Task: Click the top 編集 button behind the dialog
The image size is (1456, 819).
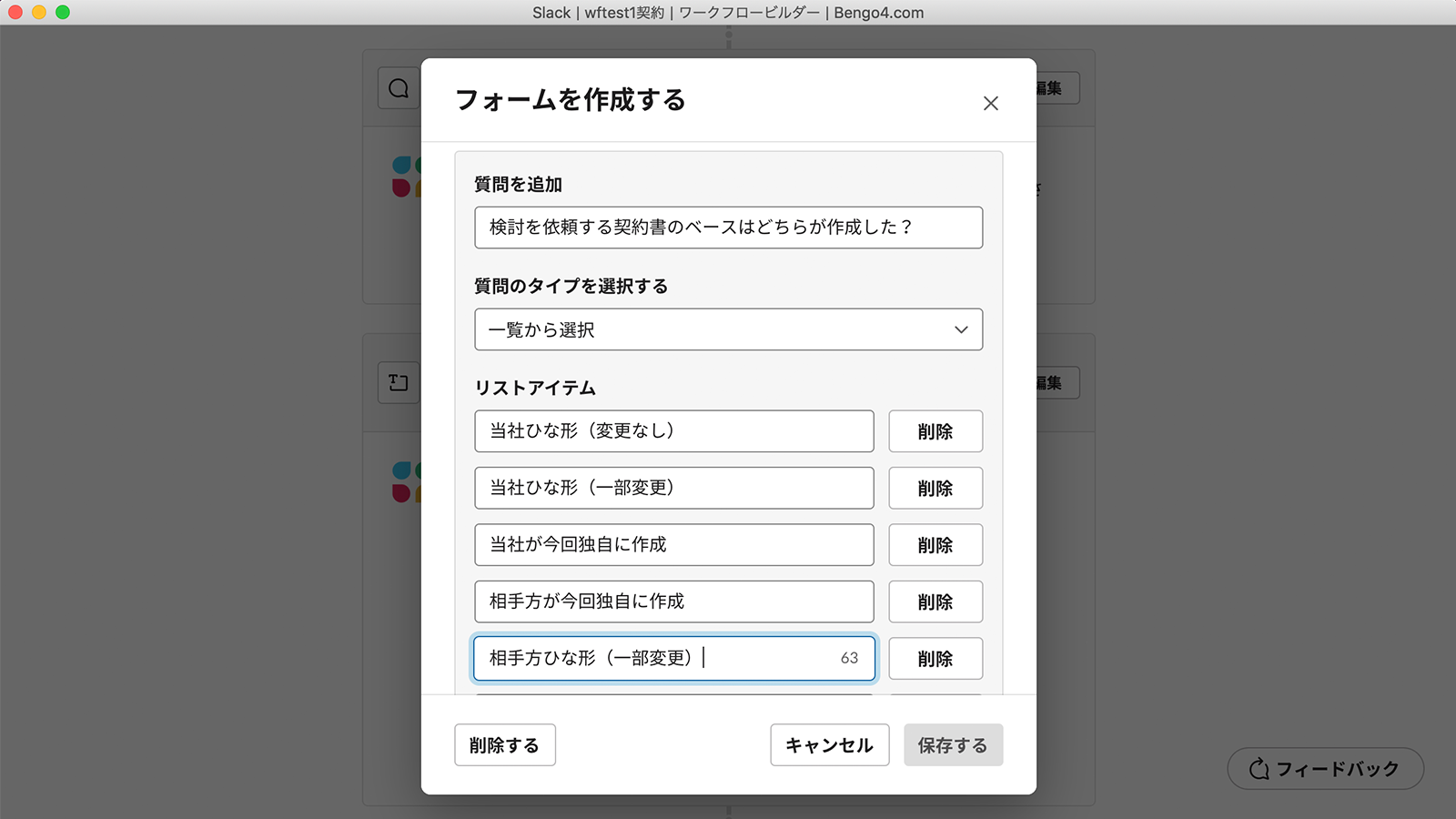Action: (1054, 88)
